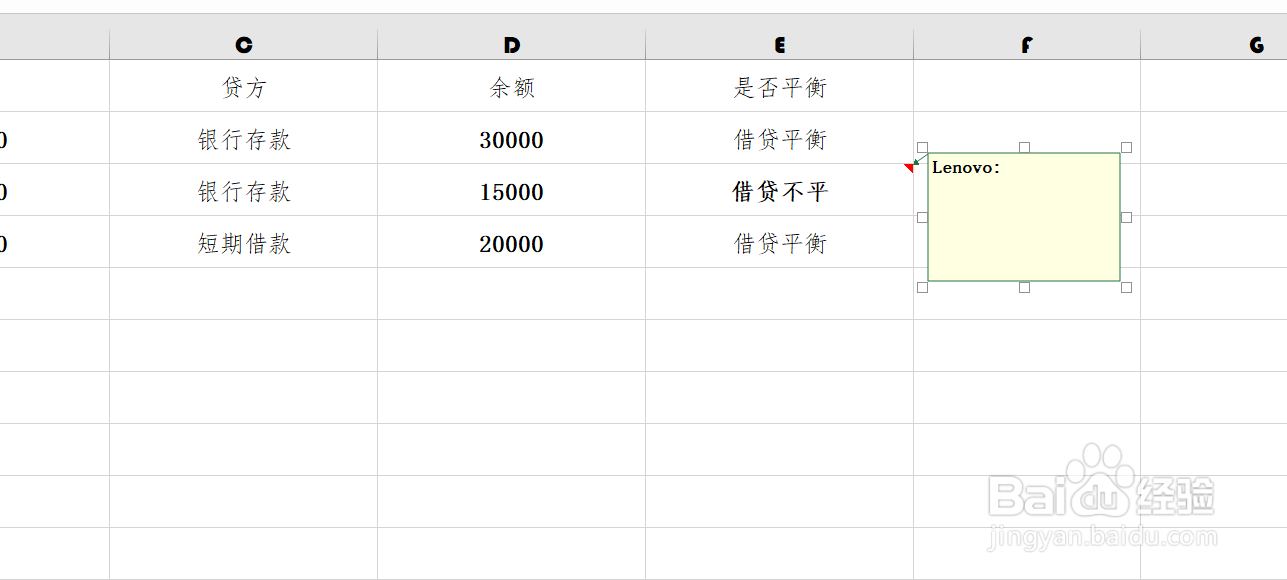Image resolution: width=1287 pixels, height=580 pixels.
Task: Select 借贷平衡 cell in the 30000 row
Action: [x=780, y=139]
